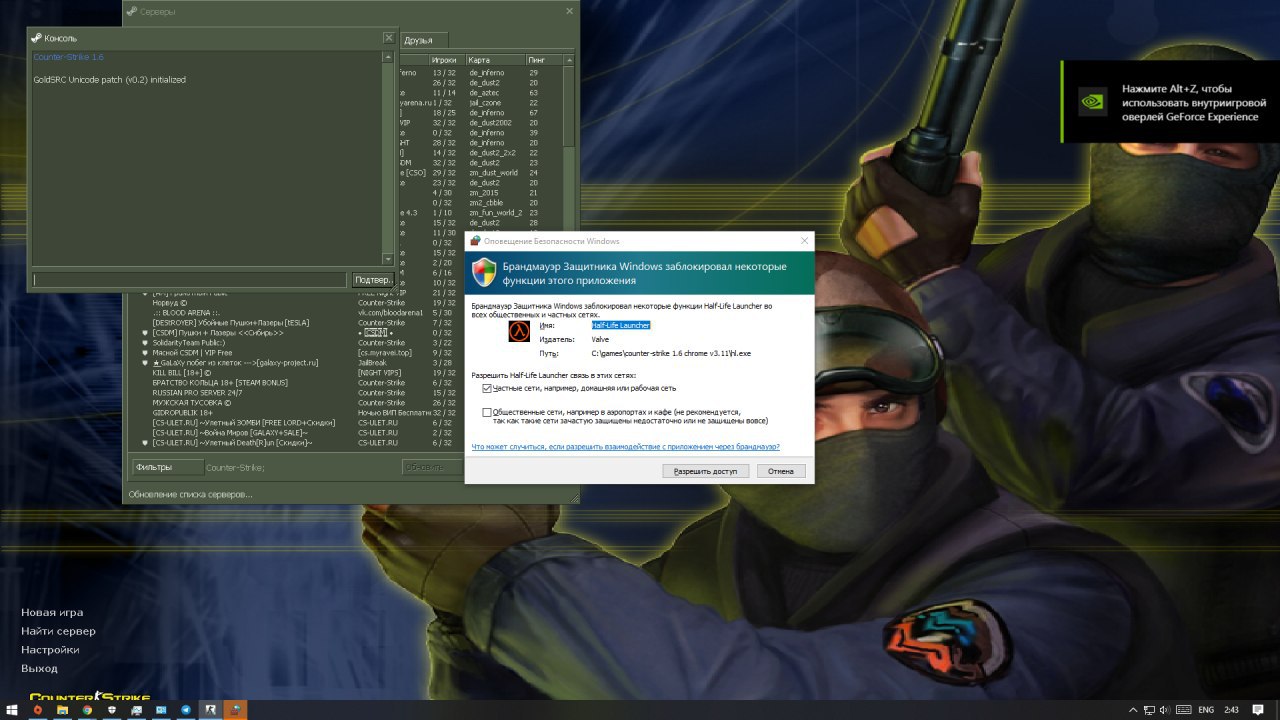This screenshot has width=1280, height=720.
Task: Click the Steam logo in Серверы window title
Action: pos(133,11)
